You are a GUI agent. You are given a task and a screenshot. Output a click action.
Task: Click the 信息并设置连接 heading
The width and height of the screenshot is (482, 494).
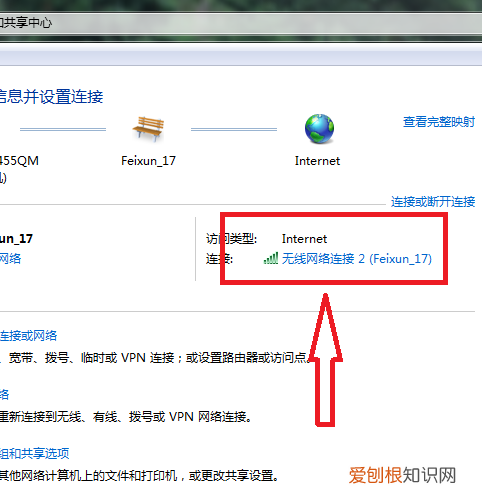tap(51, 97)
